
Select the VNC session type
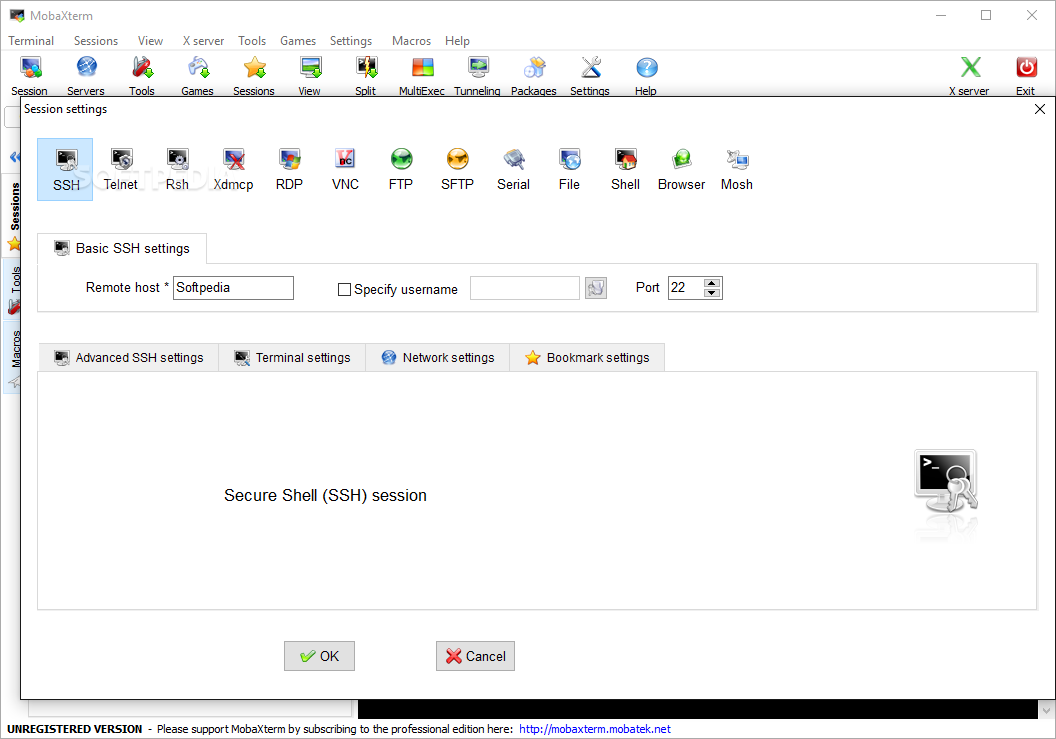click(345, 170)
